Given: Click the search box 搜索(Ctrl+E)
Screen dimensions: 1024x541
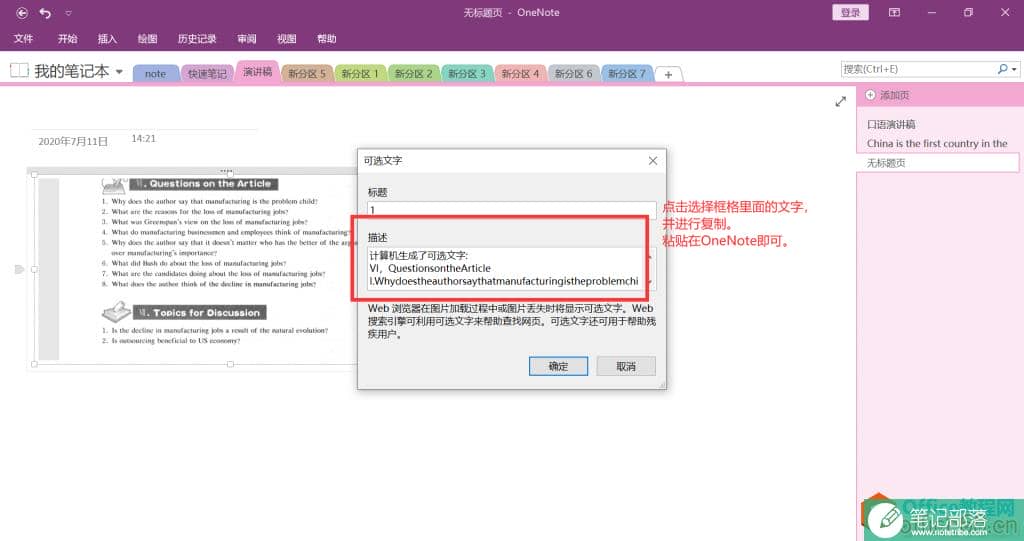Looking at the screenshot, I should [918, 69].
